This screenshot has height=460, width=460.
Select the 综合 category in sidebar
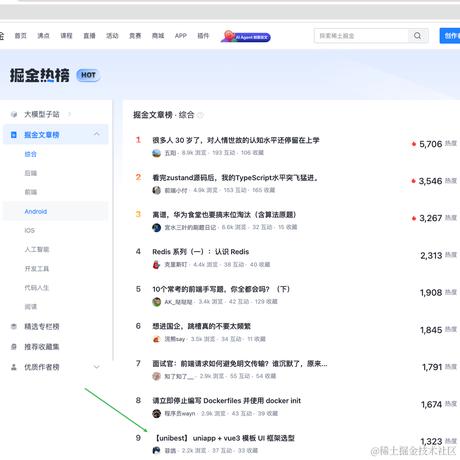[30, 154]
